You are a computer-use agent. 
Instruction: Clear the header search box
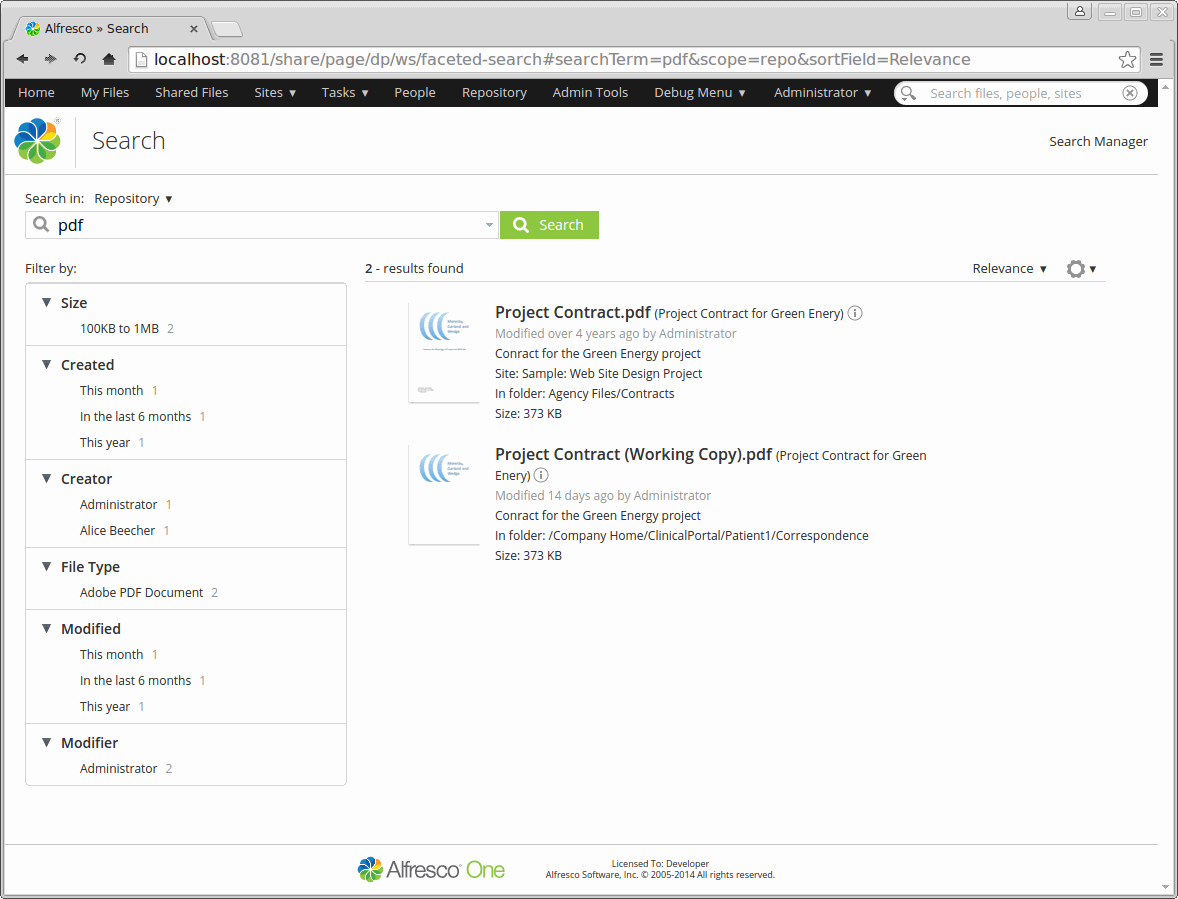click(x=1130, y=93)
